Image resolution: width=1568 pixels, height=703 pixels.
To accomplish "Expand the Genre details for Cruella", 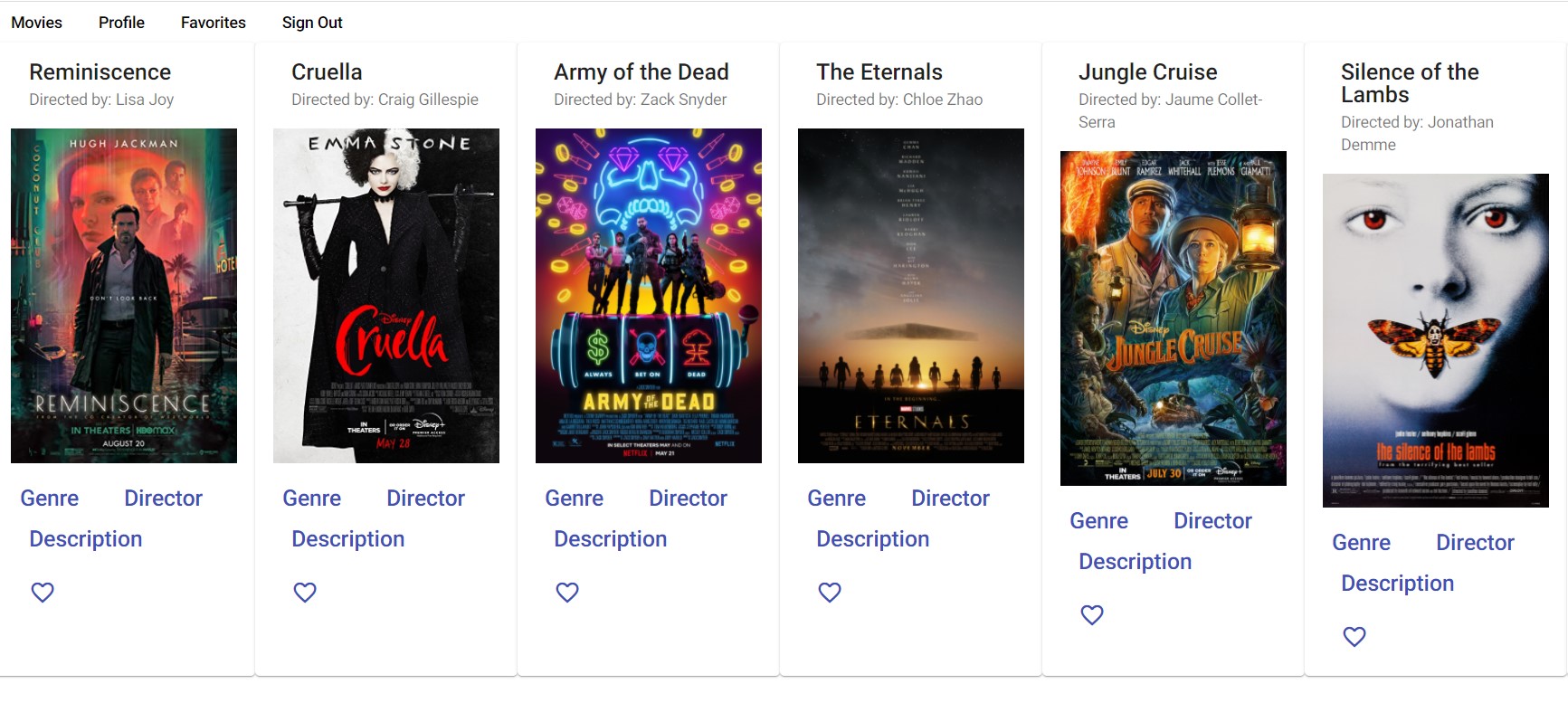I will (x=311, y=498).
